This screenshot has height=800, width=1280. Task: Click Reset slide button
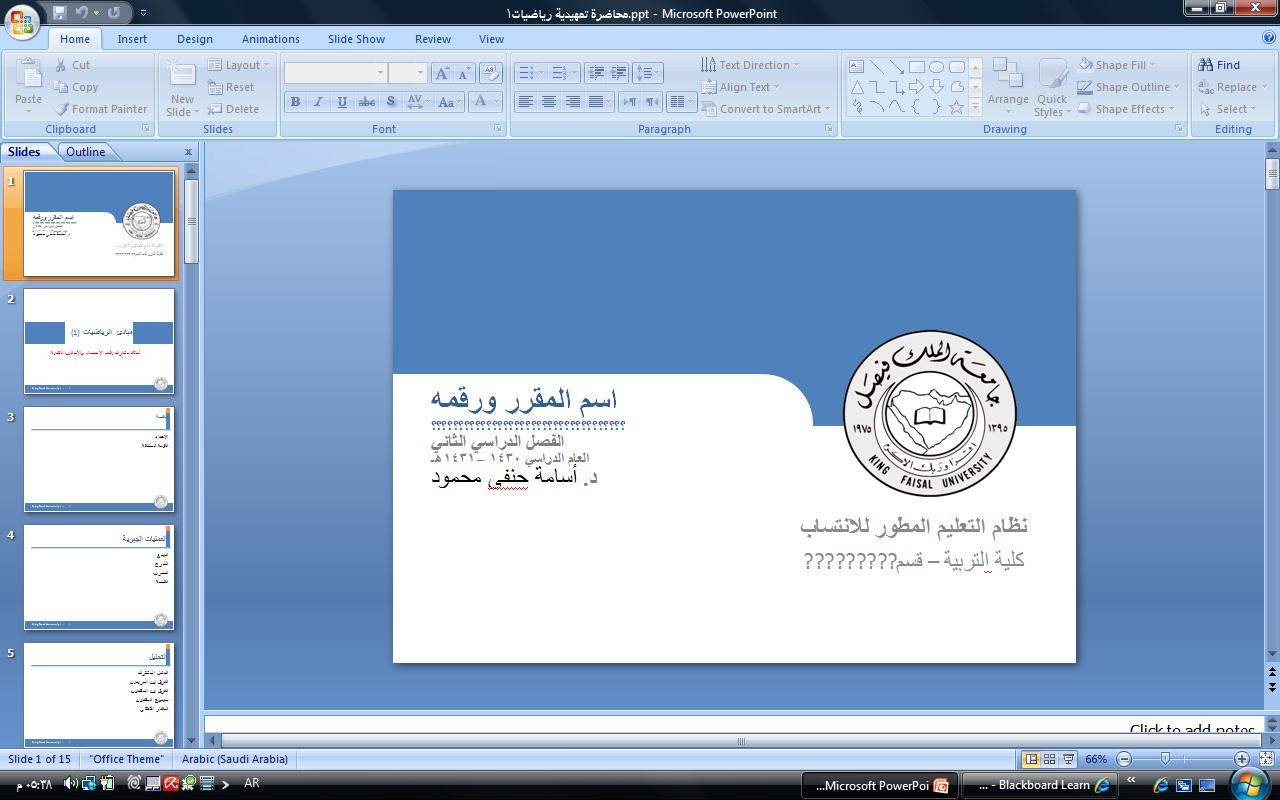click(231, 87)
